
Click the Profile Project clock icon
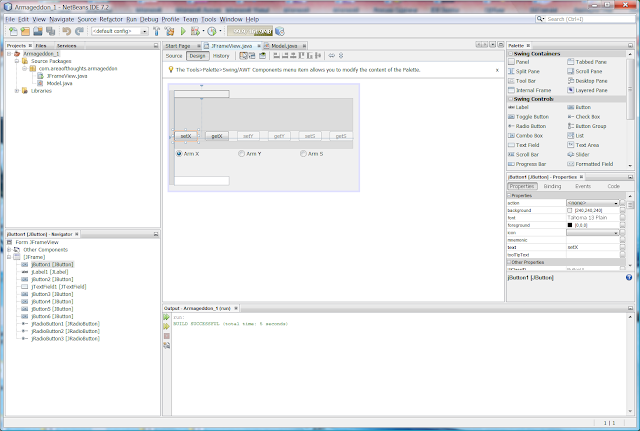coord(211,31)
